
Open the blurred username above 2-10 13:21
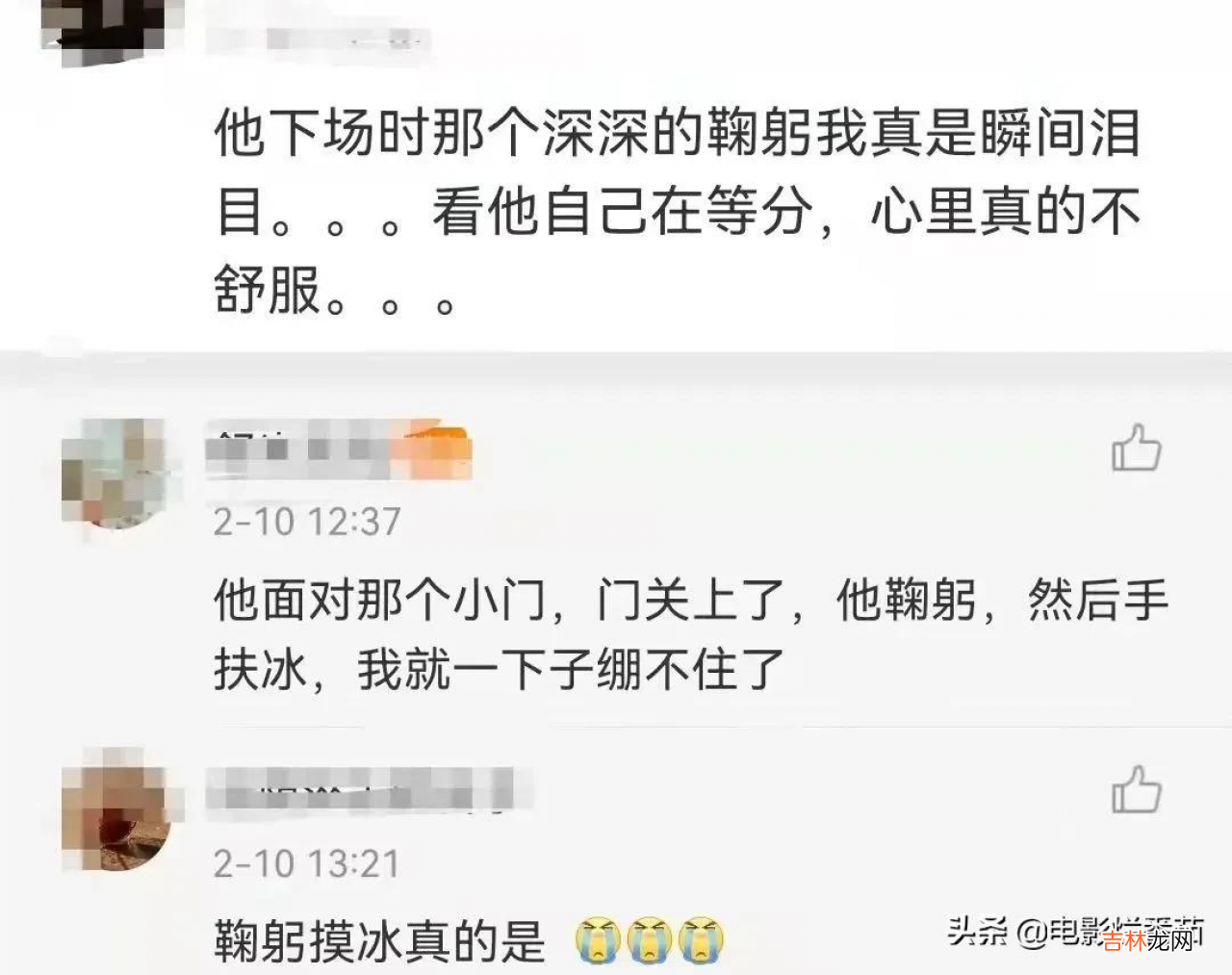click(370, 794)
